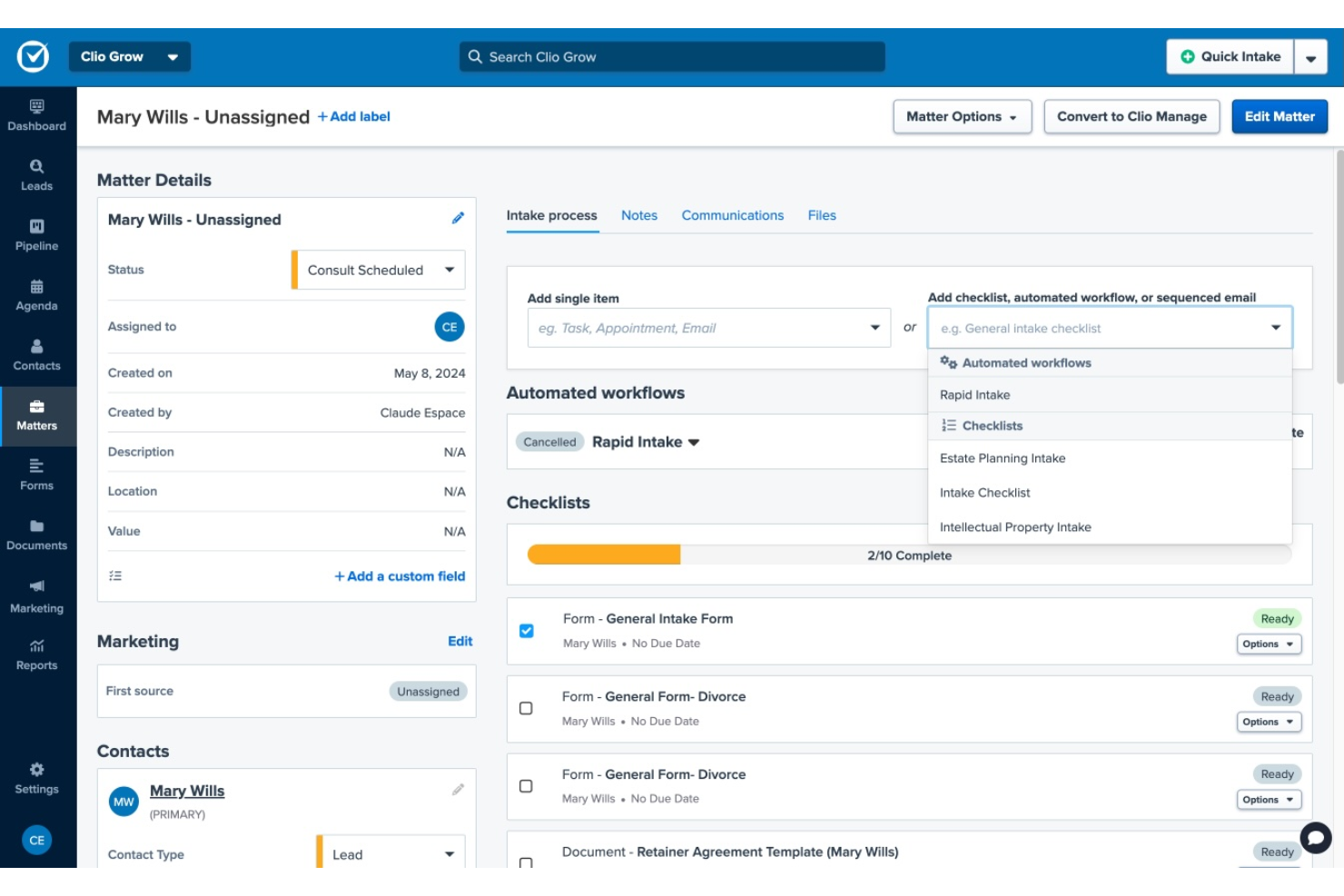This screenshot has height=896, width=1344.
Task: Uncheck the General Intake Form checklist item
Action: [525, 631]
